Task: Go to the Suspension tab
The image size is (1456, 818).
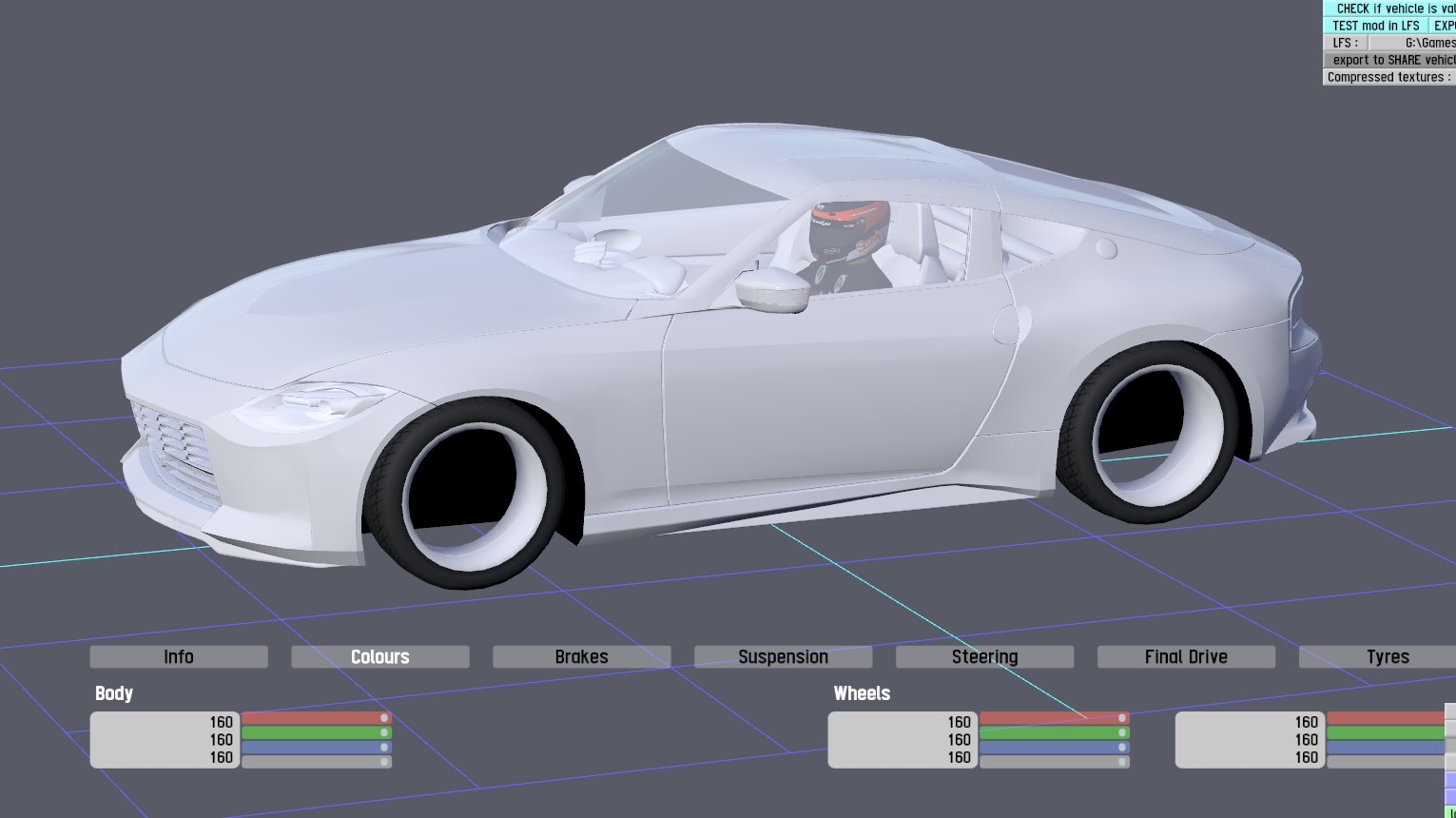Action: tap(784, 657)
